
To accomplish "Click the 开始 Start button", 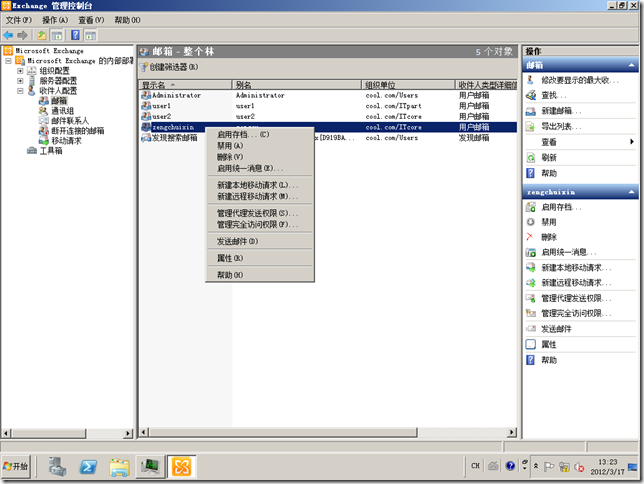I will pos(17,467).
